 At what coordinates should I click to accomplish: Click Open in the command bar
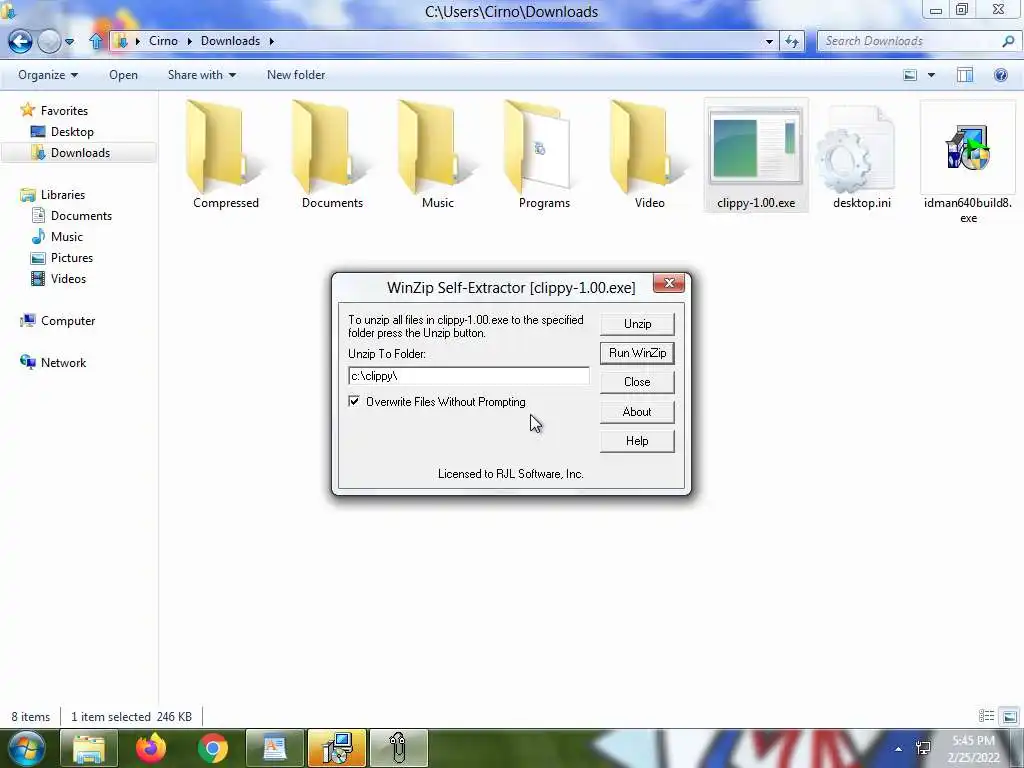123,75
